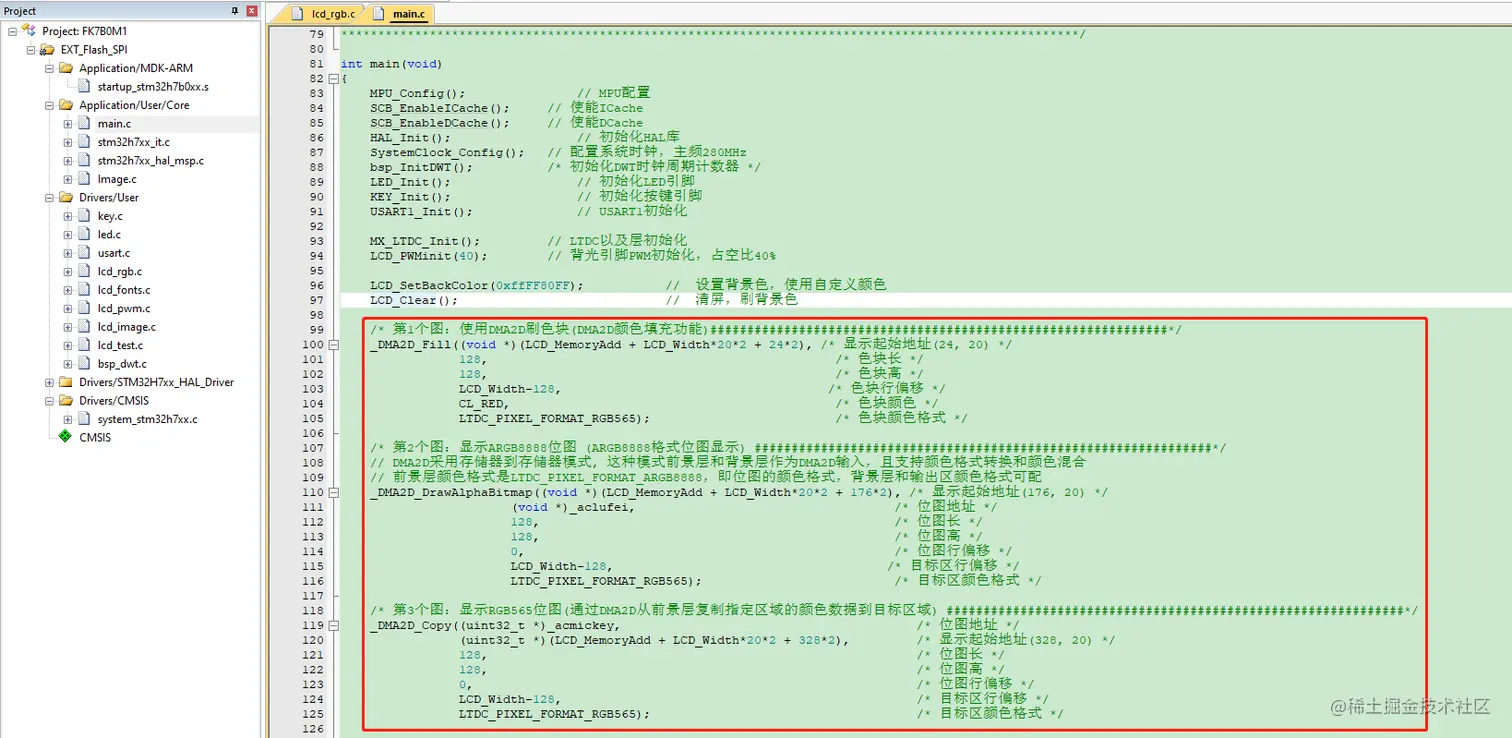Fold the main function body at line 82
1512x738 pixels.
[x=332, y=78]
